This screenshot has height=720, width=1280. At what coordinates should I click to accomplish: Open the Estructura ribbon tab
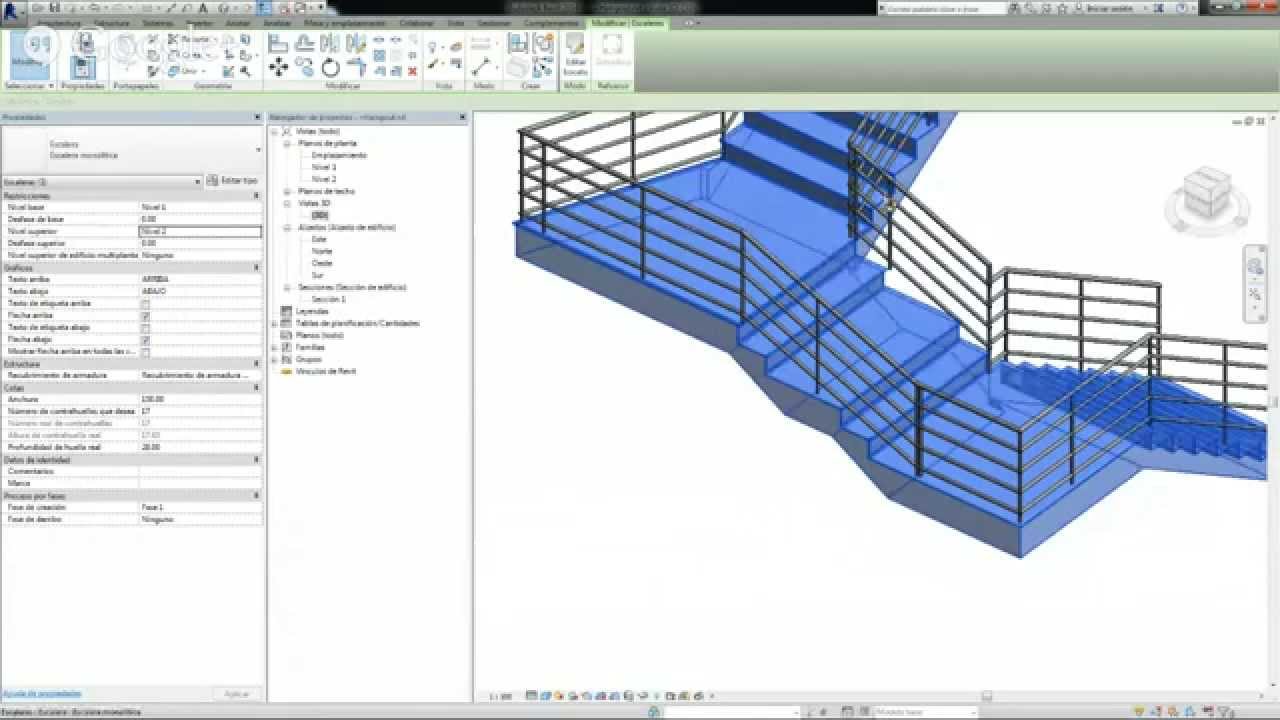111,22
